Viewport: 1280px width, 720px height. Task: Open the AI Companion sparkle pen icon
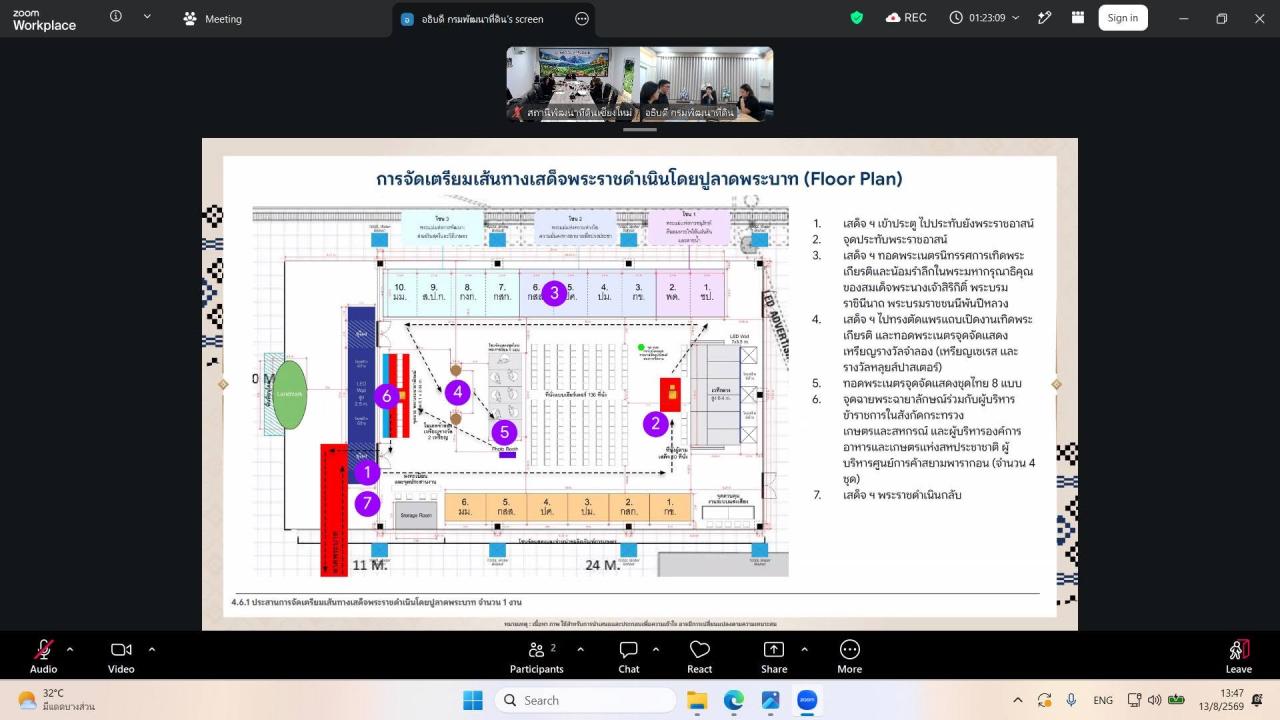click(x=1045, y=18)
